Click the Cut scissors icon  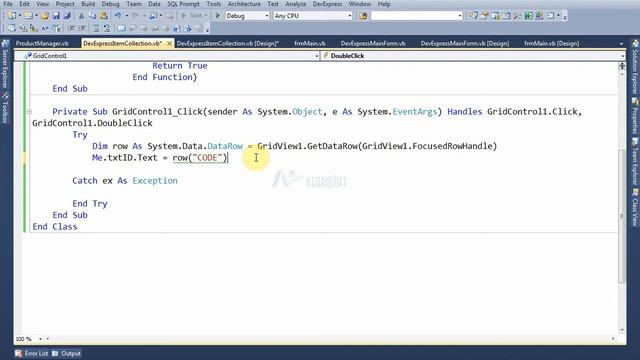tap(81, 16)
